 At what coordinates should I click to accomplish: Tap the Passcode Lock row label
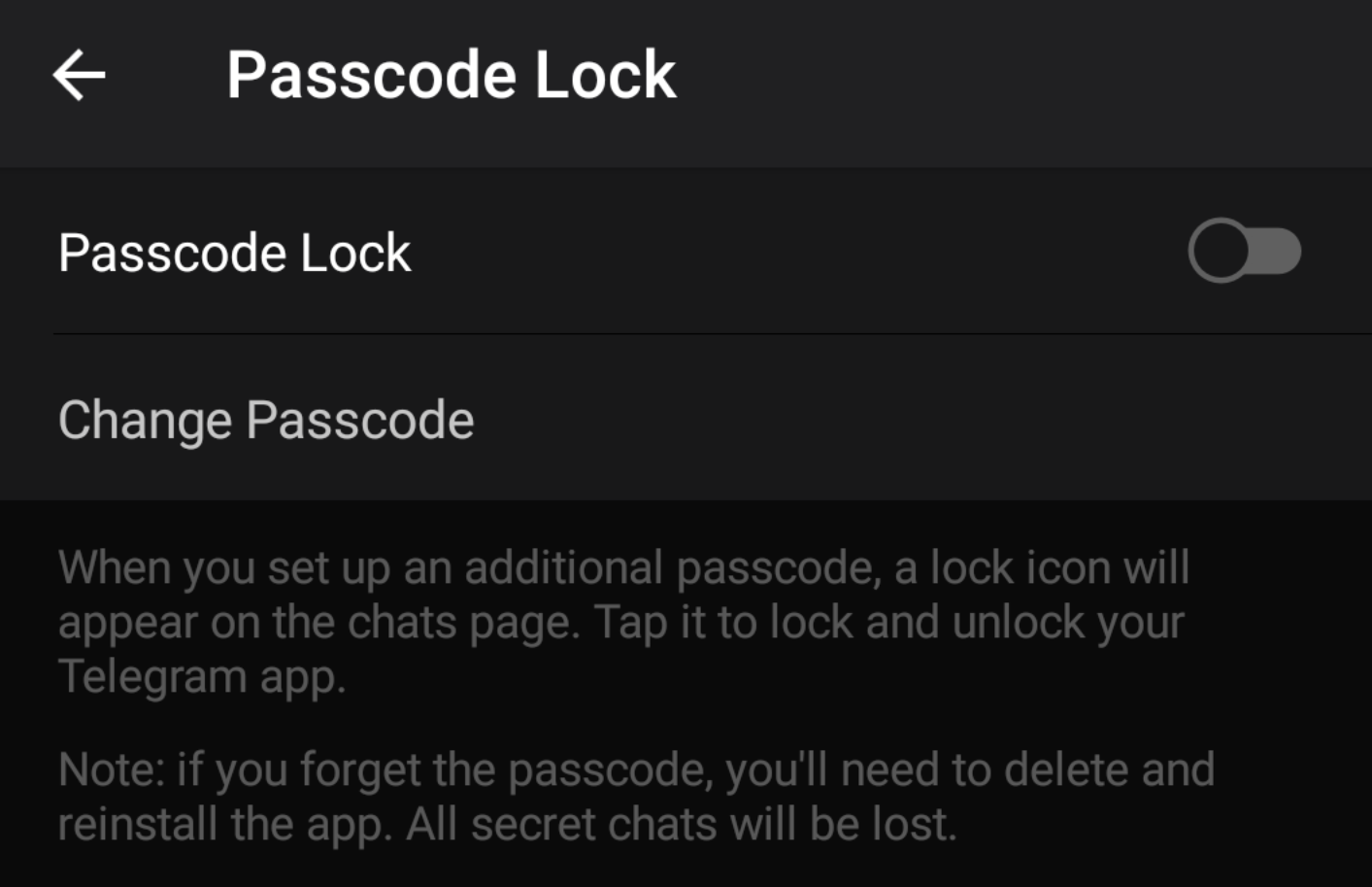click(234, 253)
